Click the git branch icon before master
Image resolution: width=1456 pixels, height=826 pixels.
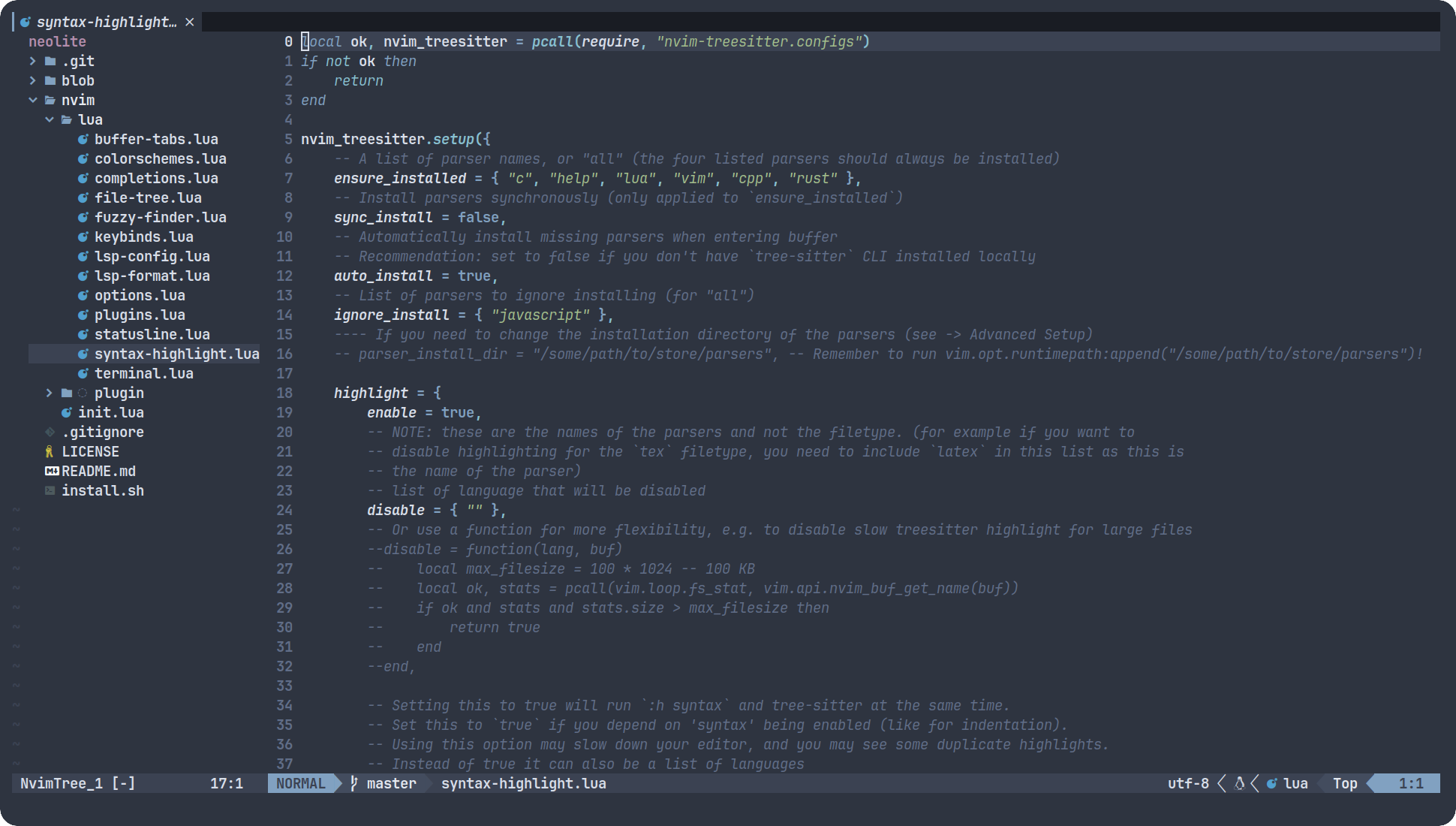pos(354,783)
